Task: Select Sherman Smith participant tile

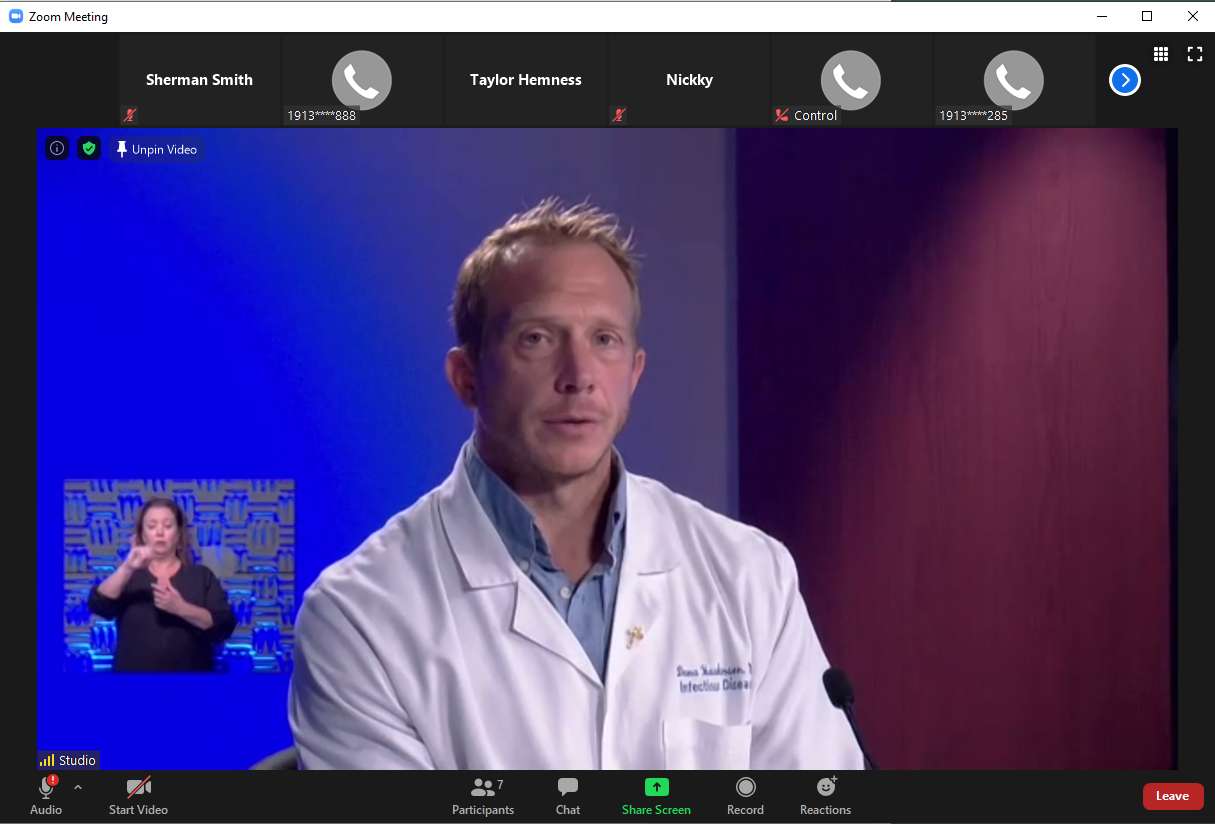Action: pos(199,80)
